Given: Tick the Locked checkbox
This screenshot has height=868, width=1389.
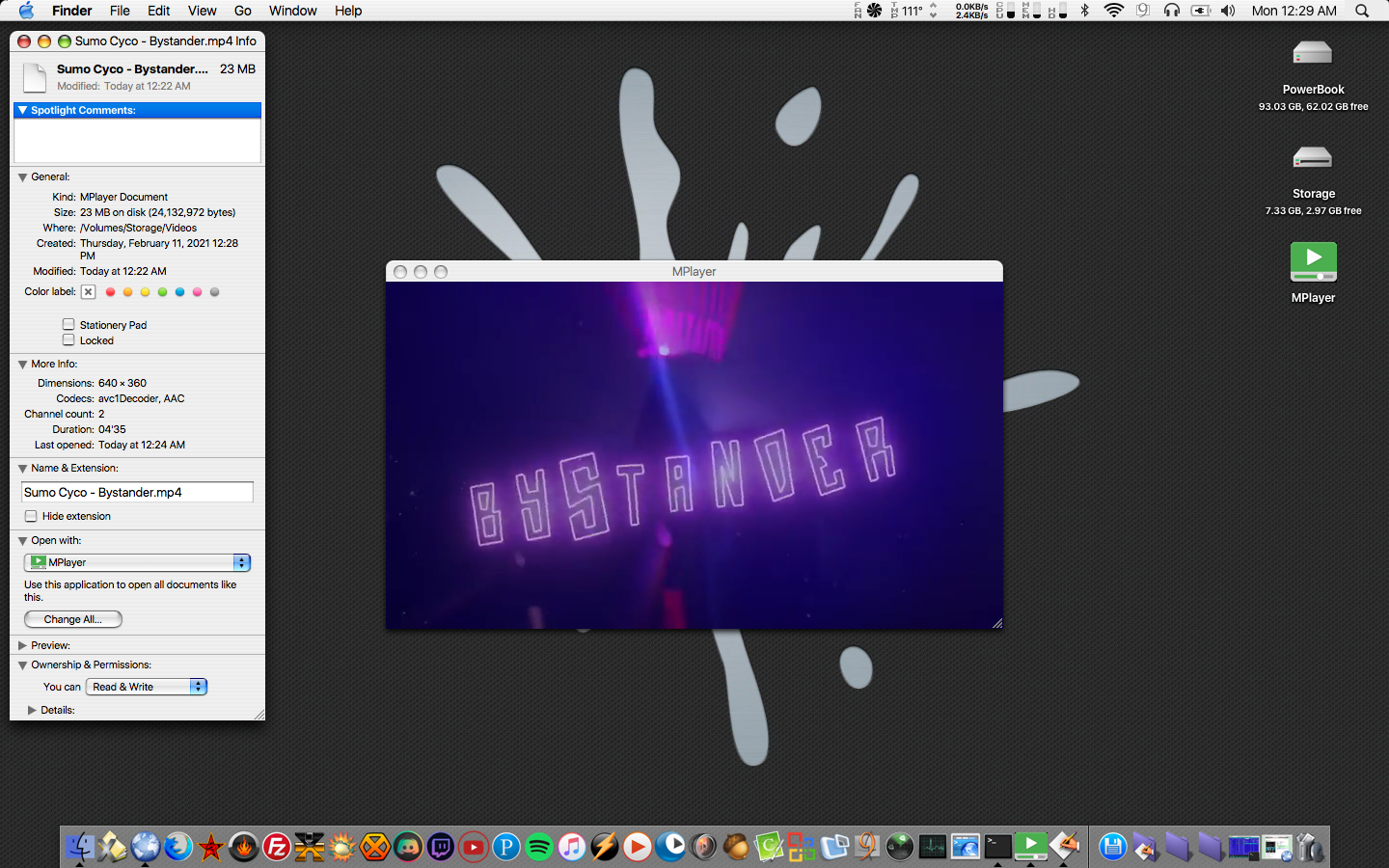Looking at the screenshot, I should click(x=68, y=339).
